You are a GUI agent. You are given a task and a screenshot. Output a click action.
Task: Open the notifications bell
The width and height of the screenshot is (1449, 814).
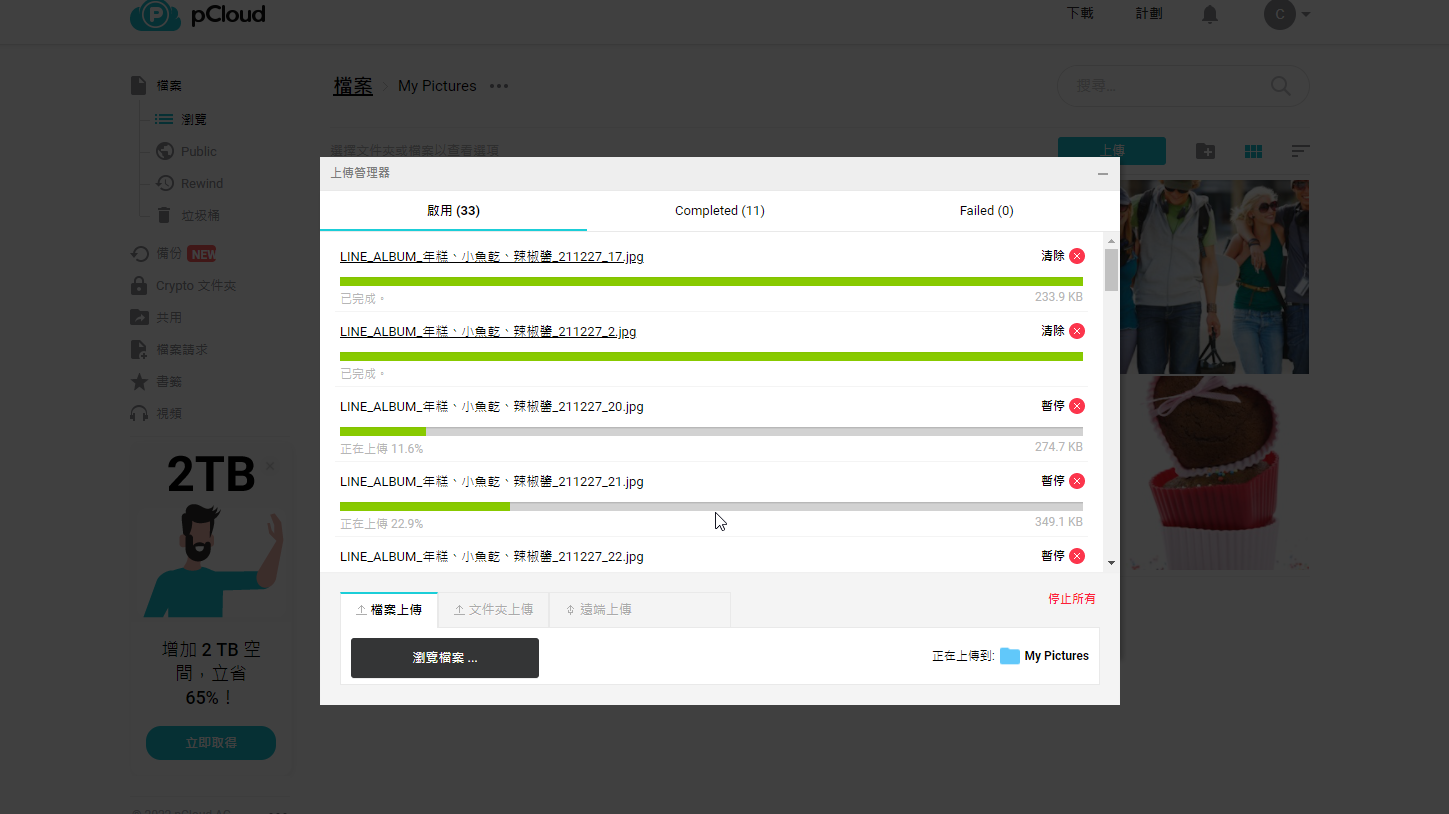tap(1210, 14)
